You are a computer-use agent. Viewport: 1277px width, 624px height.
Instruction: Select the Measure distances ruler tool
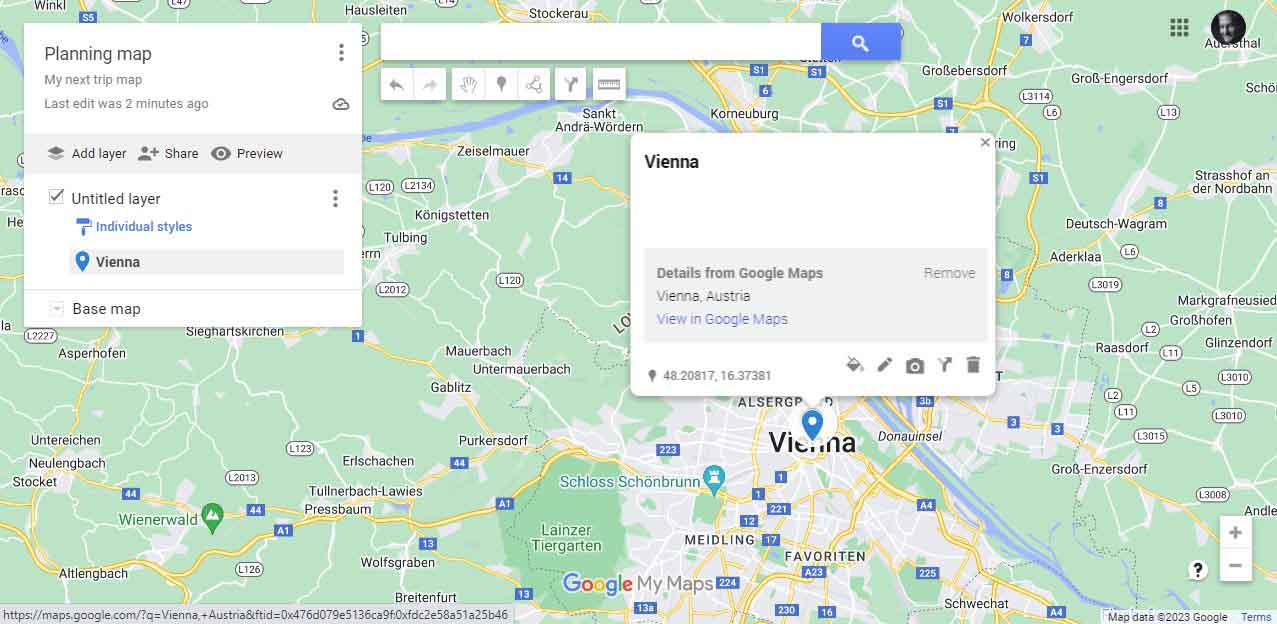(609, 85)
